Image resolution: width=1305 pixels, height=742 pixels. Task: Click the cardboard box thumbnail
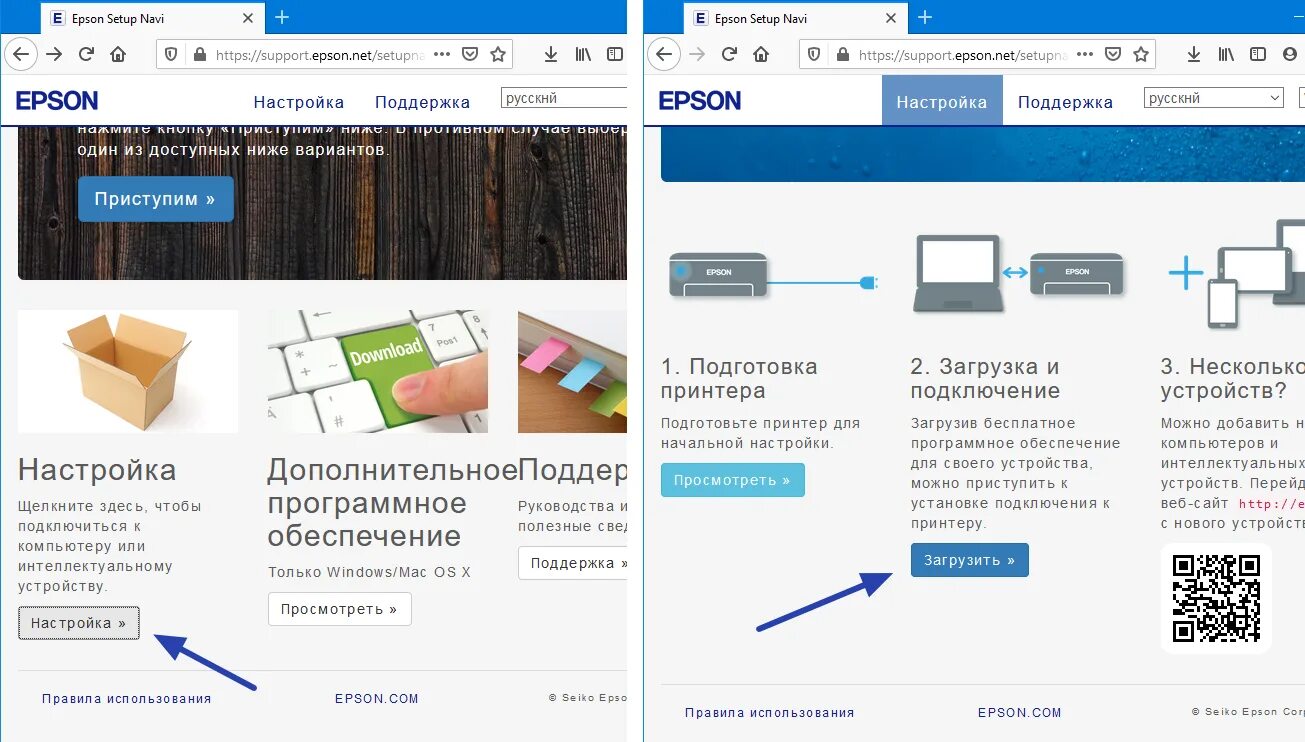pyautogui.click(x=128, y=371)
